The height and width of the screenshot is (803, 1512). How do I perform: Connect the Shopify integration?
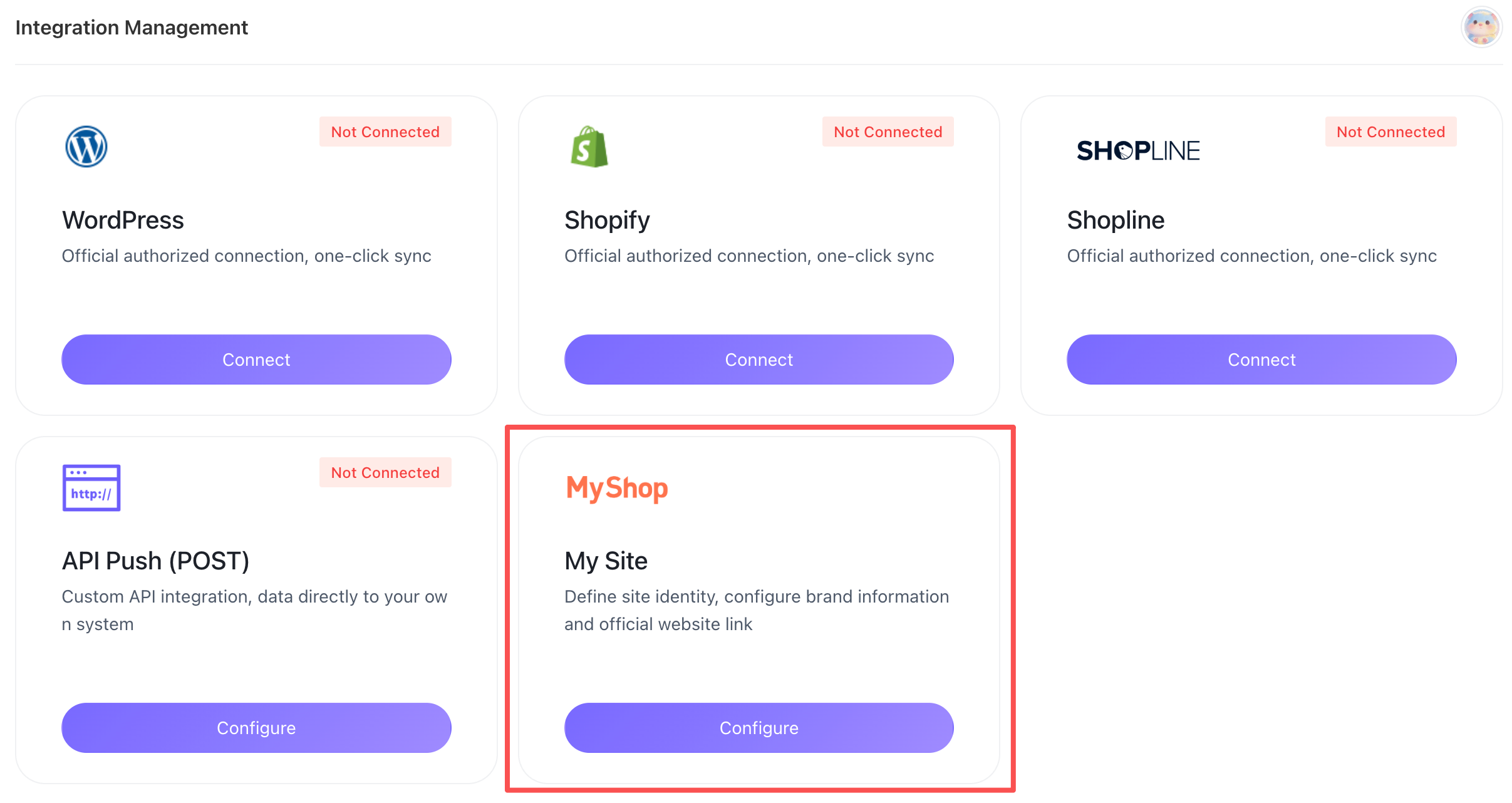759,360
